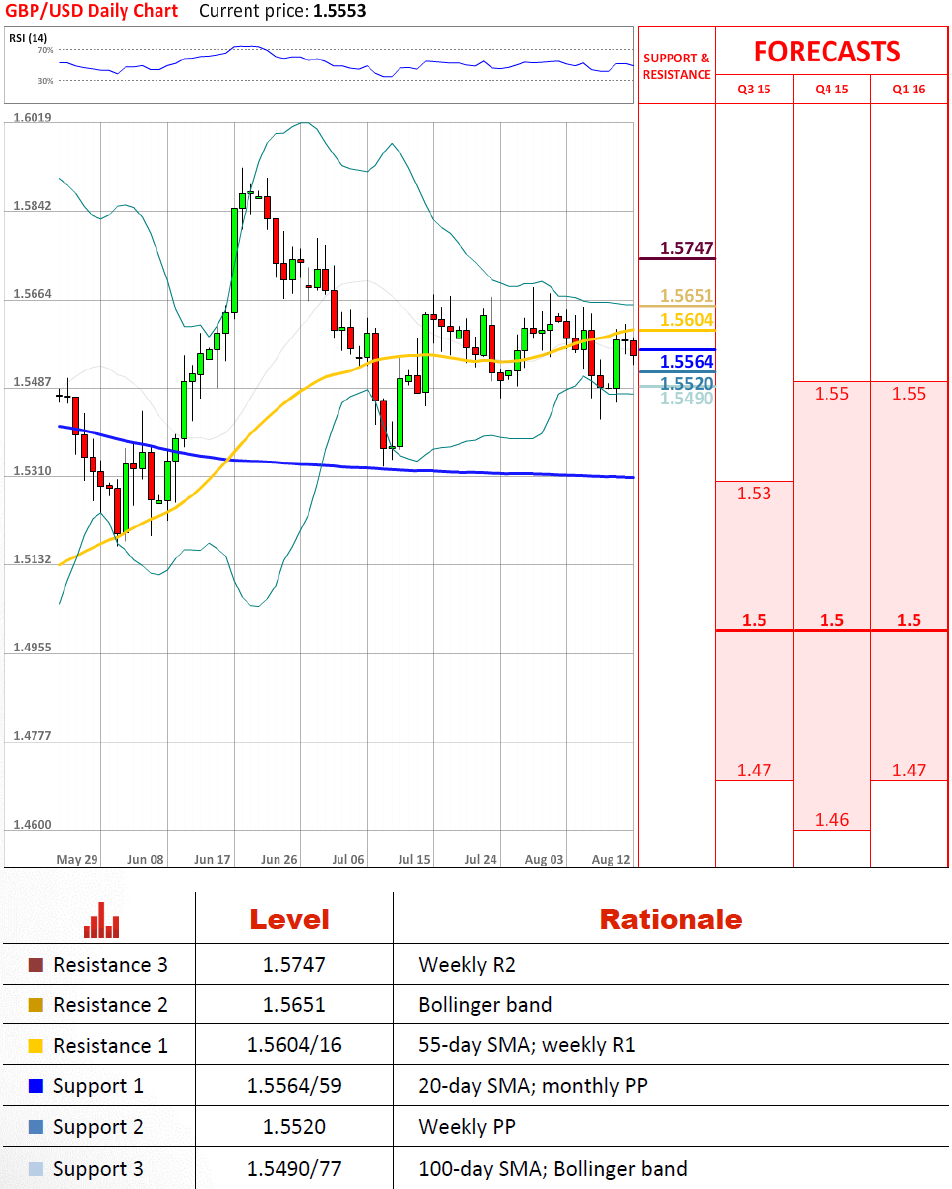952x1189 pixels.
Task: Select the Q1 16 forecast column header
Action: pyautogui.click(x=909, y=89)
